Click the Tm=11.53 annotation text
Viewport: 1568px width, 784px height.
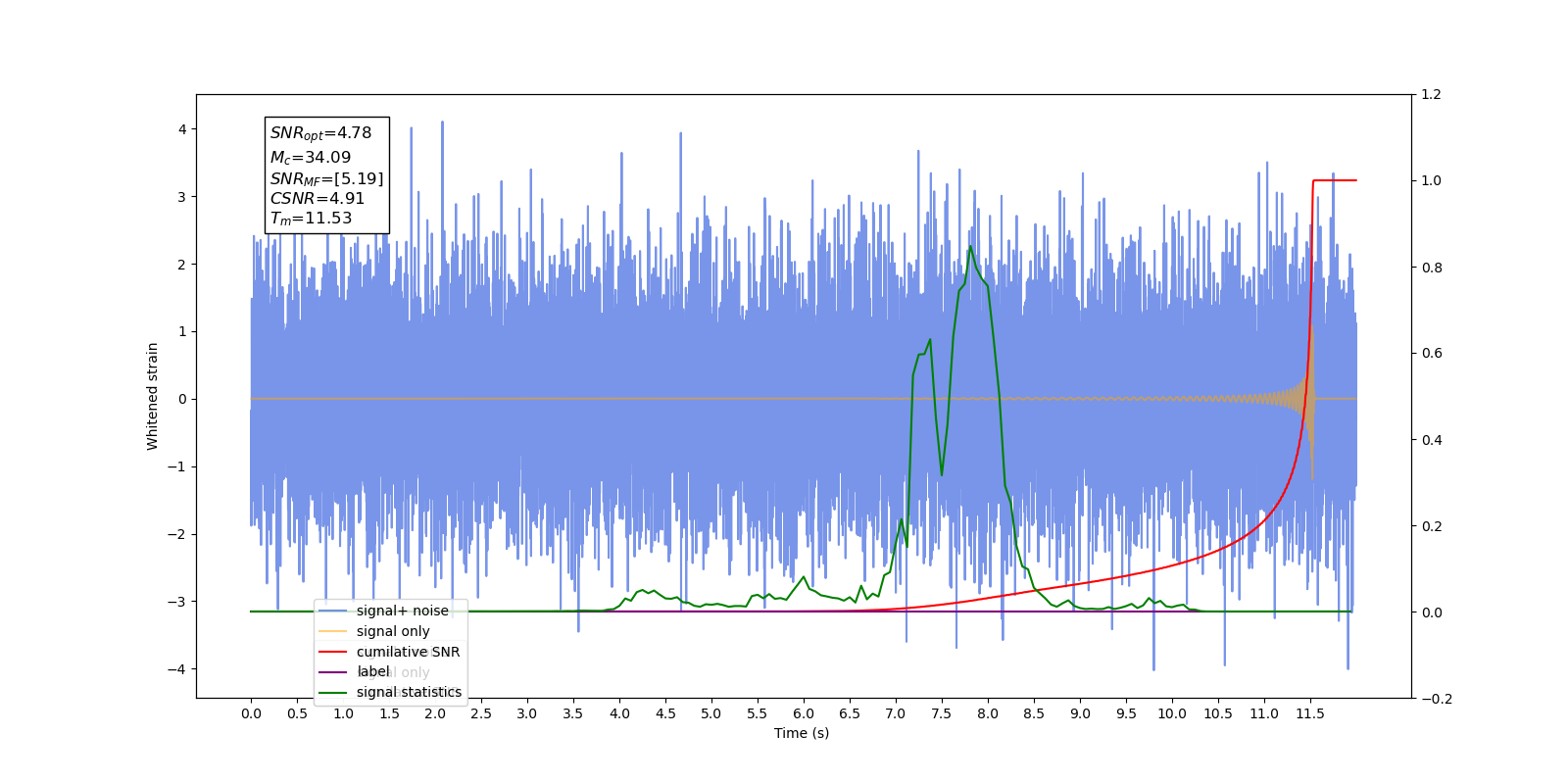coord(311,219)
